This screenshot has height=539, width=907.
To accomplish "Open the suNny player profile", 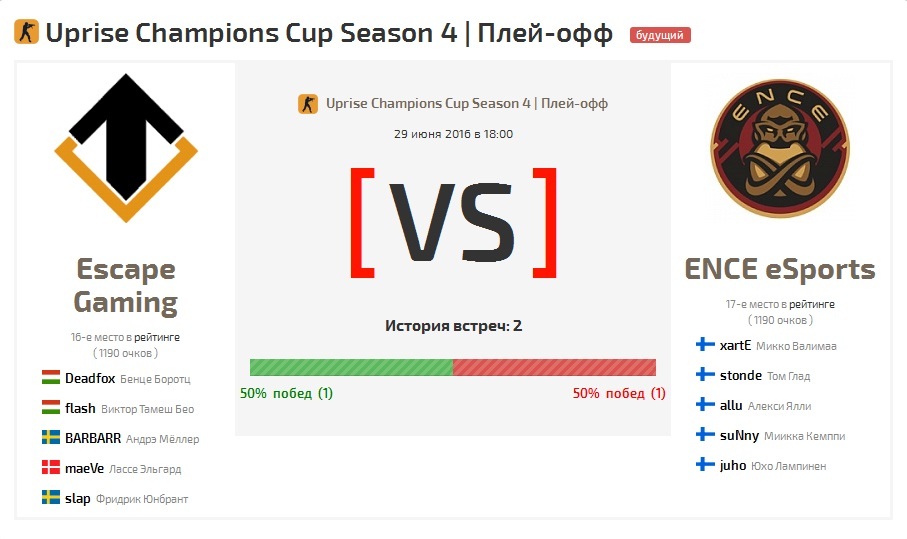I will coord(739,435).
